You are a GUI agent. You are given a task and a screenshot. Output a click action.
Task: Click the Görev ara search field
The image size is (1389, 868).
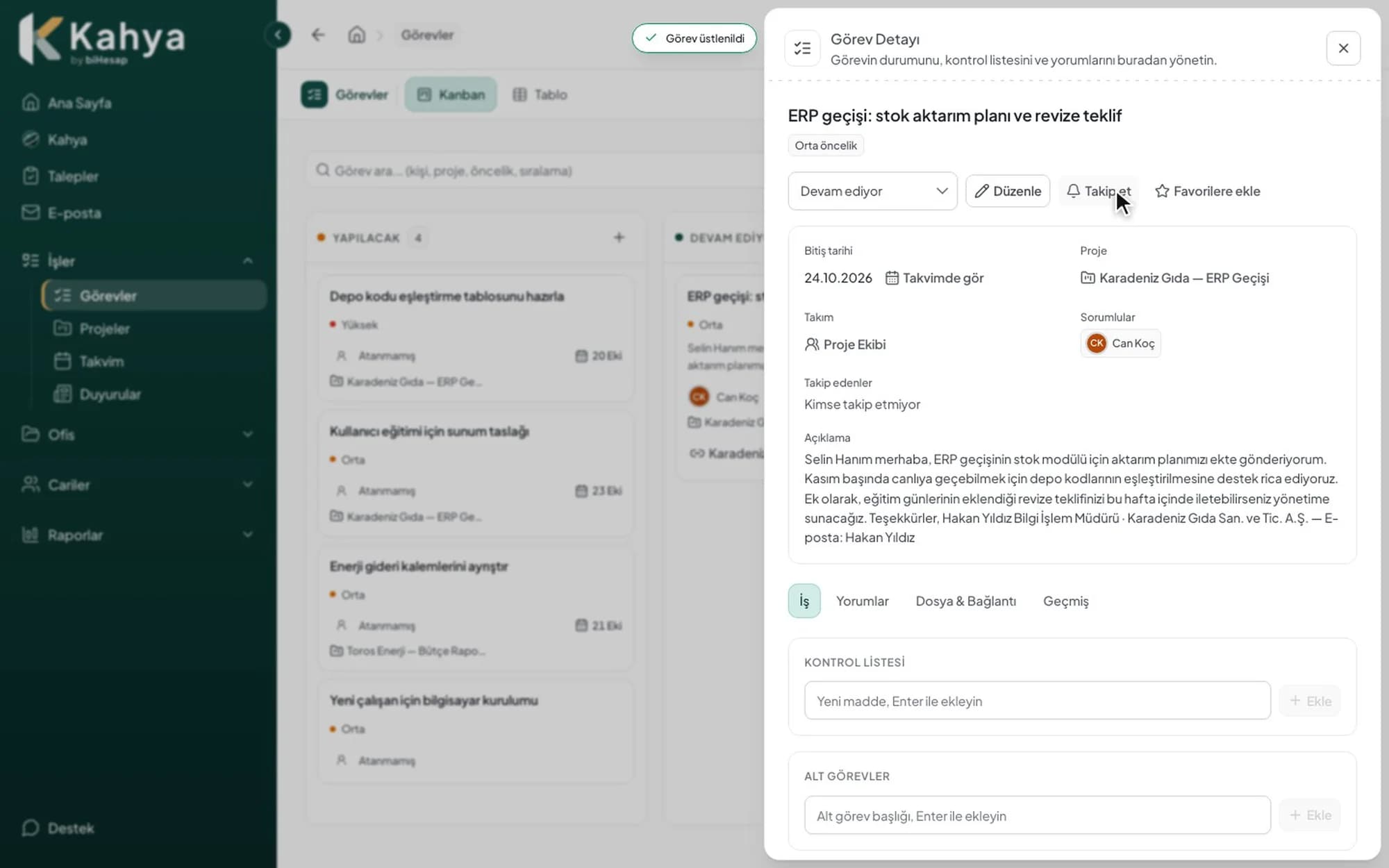[x=535, y=171]
